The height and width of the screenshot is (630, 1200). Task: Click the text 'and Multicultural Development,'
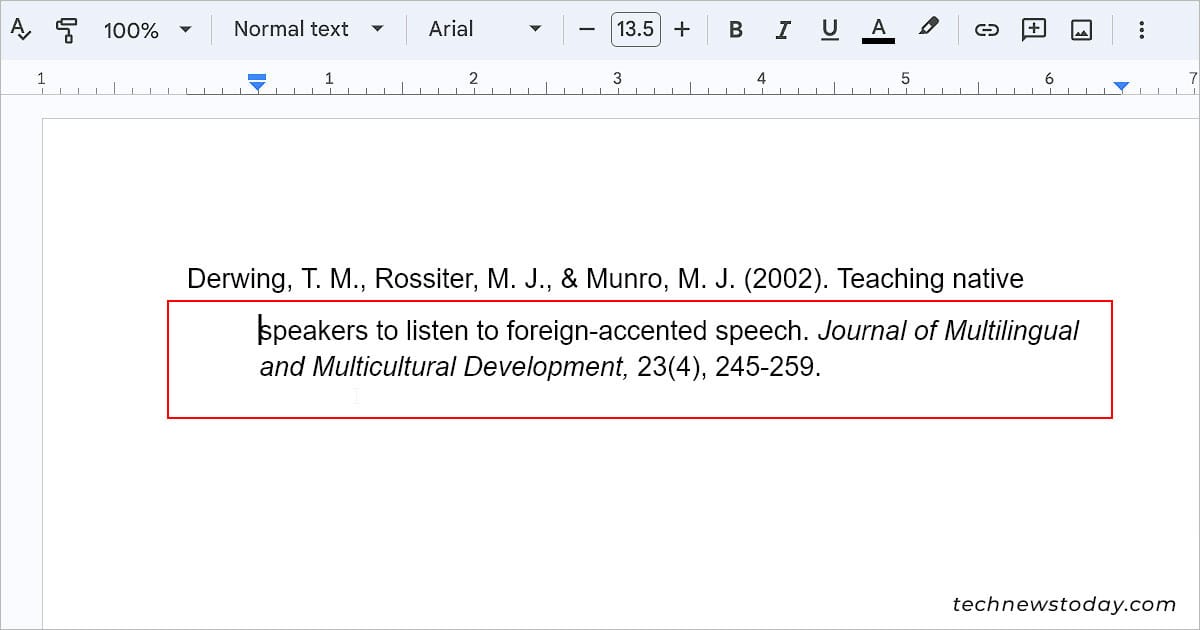[x=445, y=367]
